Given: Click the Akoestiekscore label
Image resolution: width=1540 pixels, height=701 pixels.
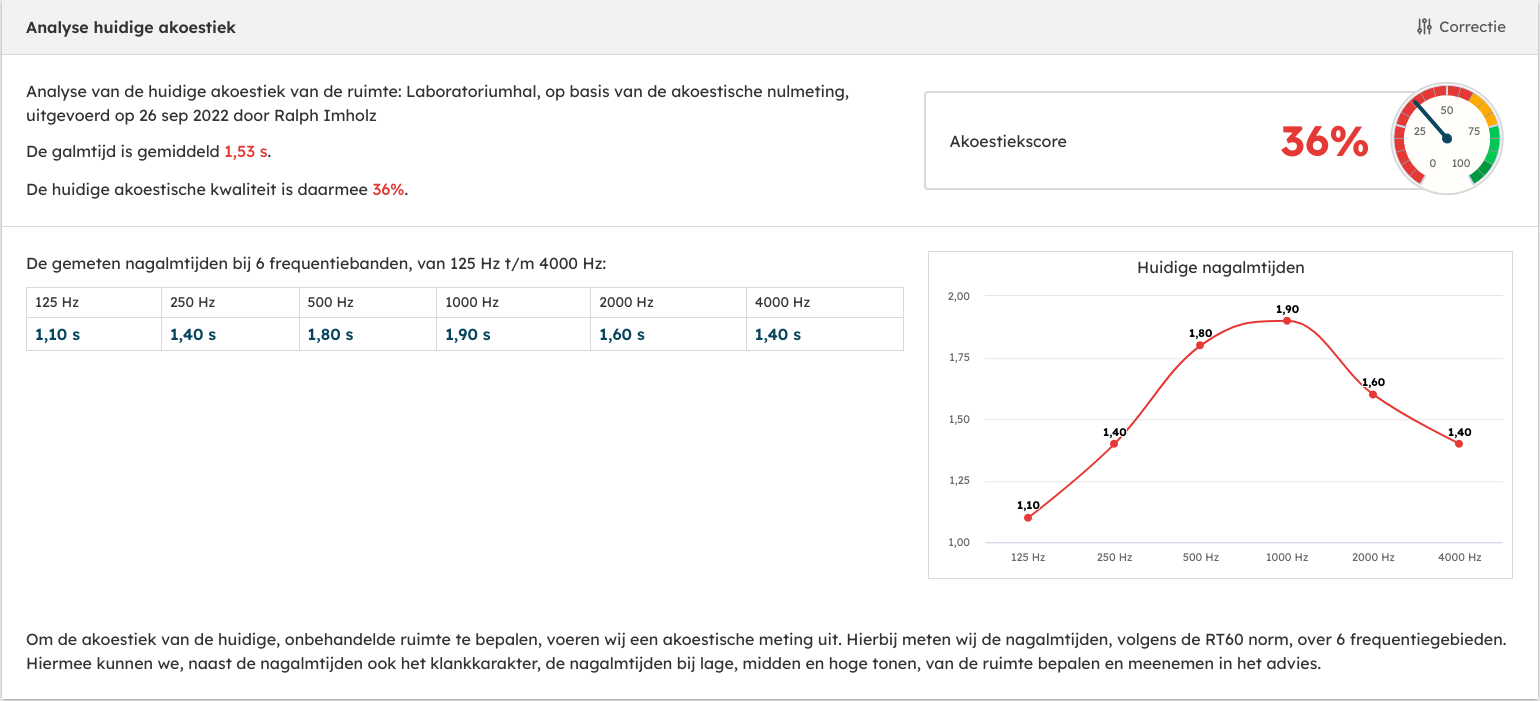Looking at the screenshot, I should pyautogui.click(x=1008, y=142).
